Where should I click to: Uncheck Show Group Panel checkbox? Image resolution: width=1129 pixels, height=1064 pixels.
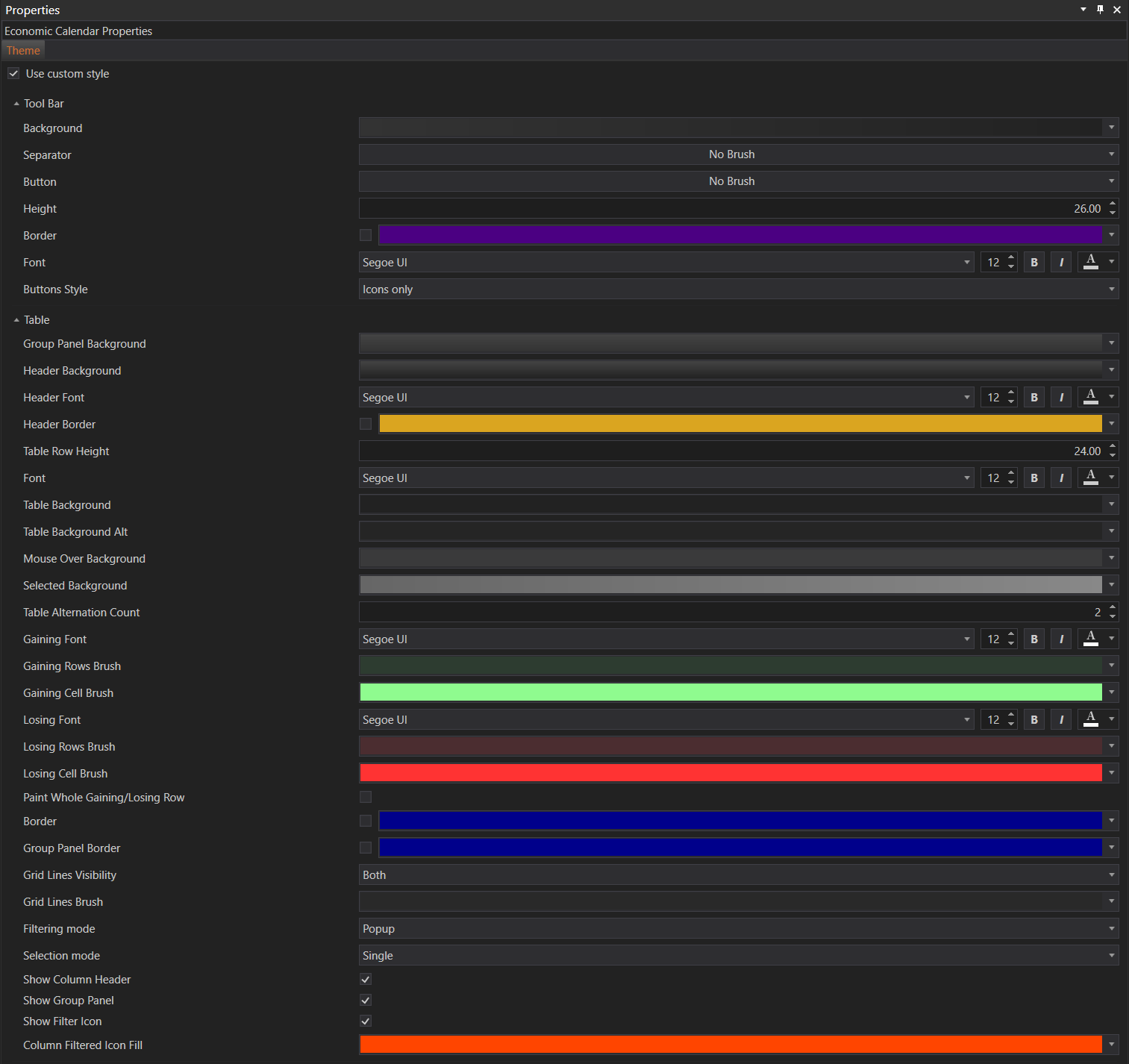[366, 1001]
